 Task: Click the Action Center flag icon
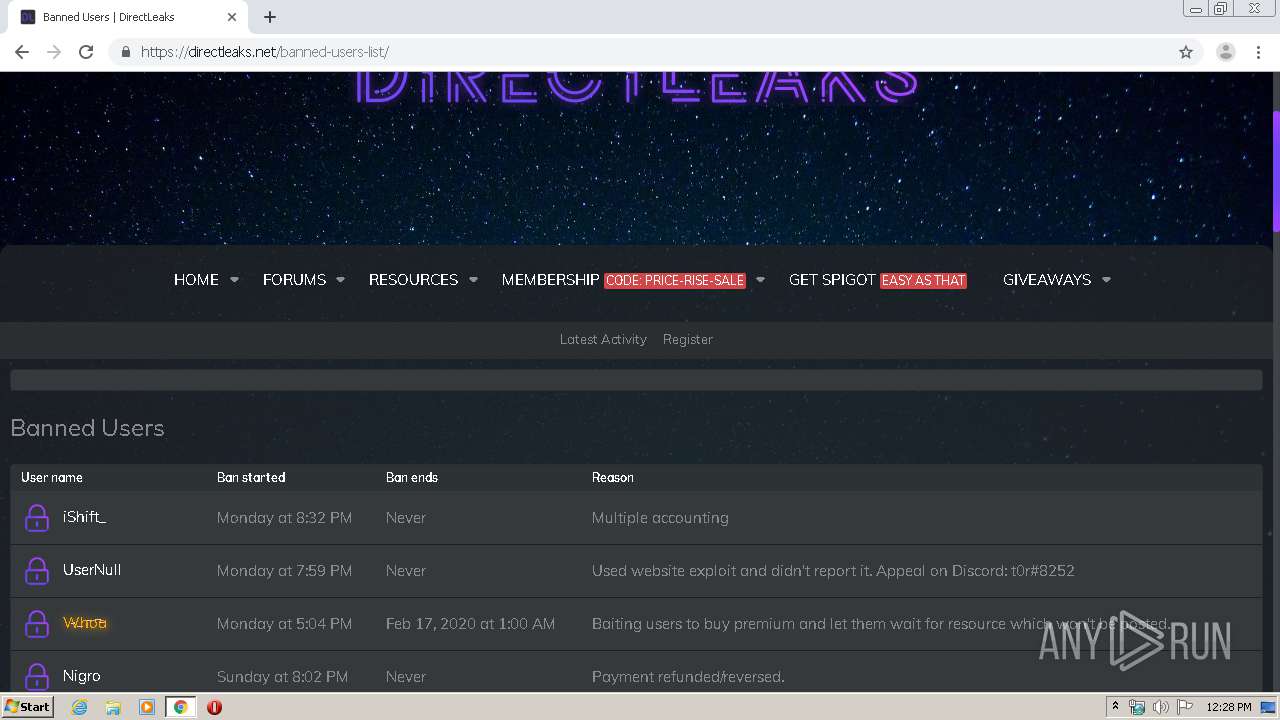coord(1184,707)
